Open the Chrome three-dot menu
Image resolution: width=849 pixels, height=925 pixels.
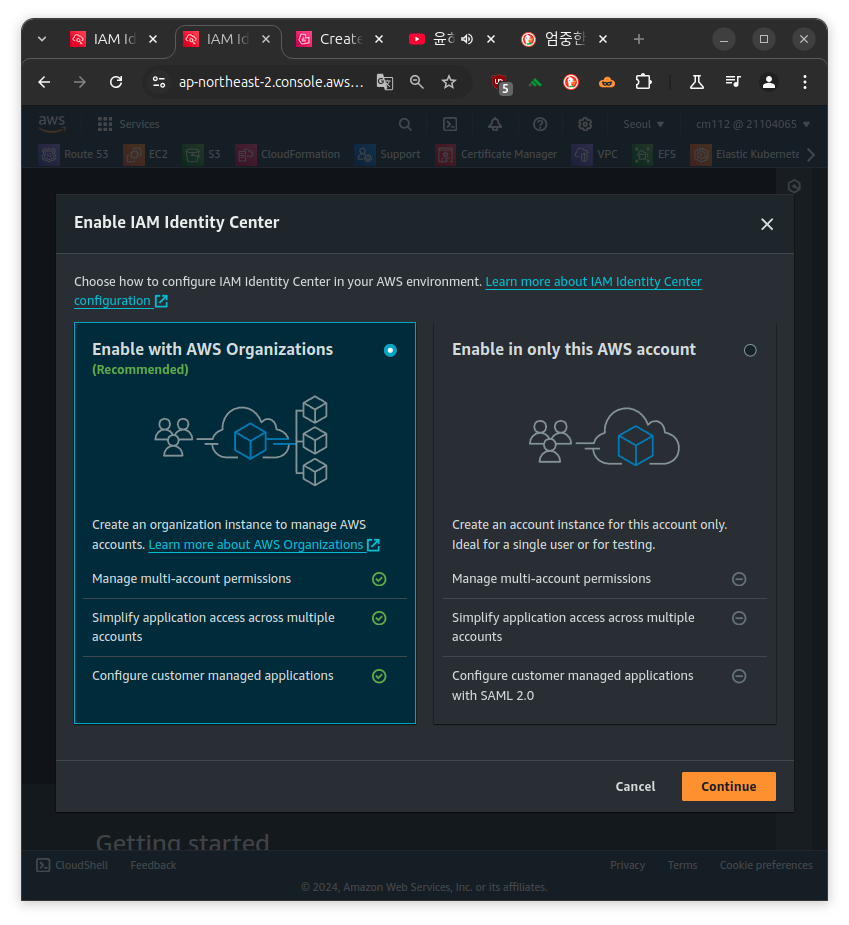(x=805, y=82)
